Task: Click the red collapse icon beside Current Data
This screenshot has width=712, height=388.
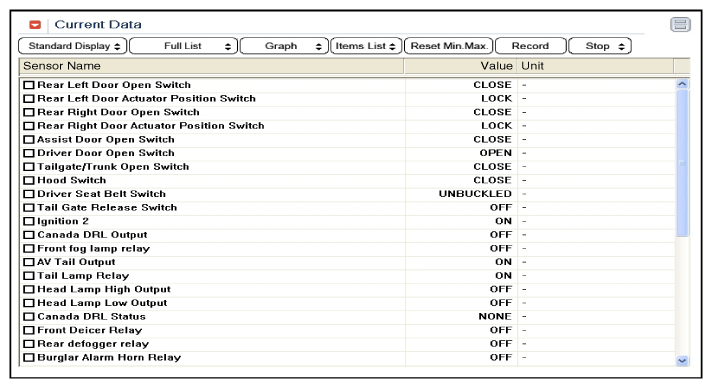Action: pyautogui.click(x=35, y=25)
